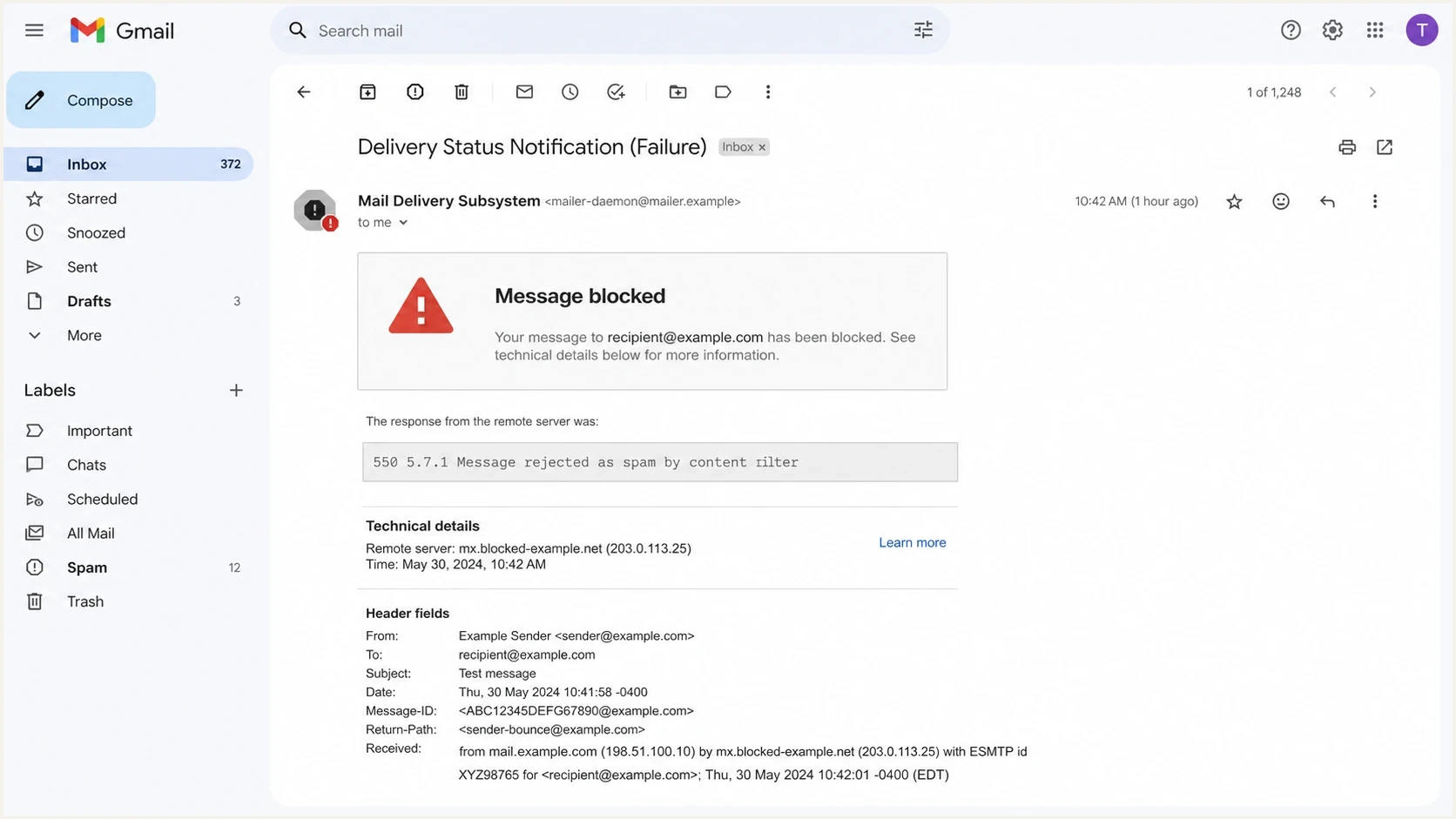This screenshot has height=819, width=1456.
Task: Mark email as unread
Action: (x=524, y=91)
